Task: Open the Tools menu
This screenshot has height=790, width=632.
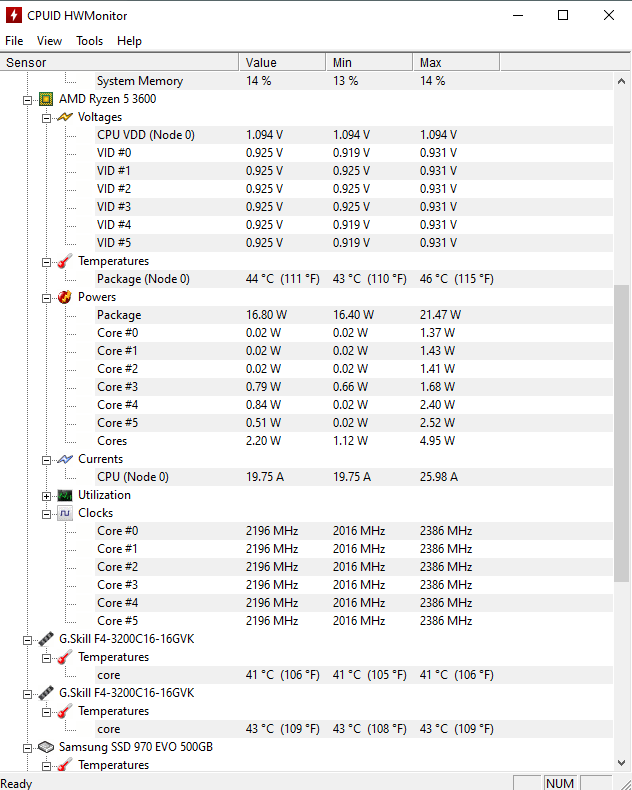Action: [x=89, y=41]
